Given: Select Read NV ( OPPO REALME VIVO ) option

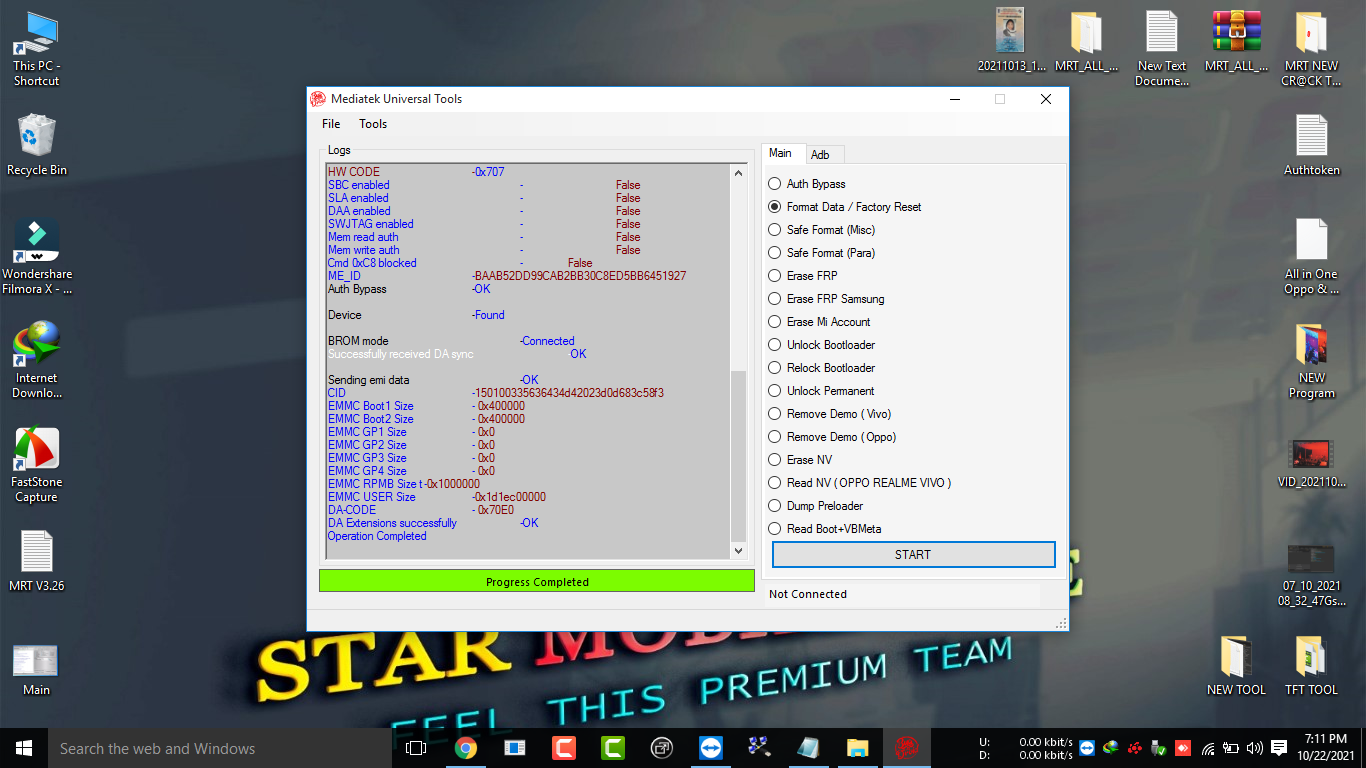Looking at the screenshot, I should click(859, 483).
